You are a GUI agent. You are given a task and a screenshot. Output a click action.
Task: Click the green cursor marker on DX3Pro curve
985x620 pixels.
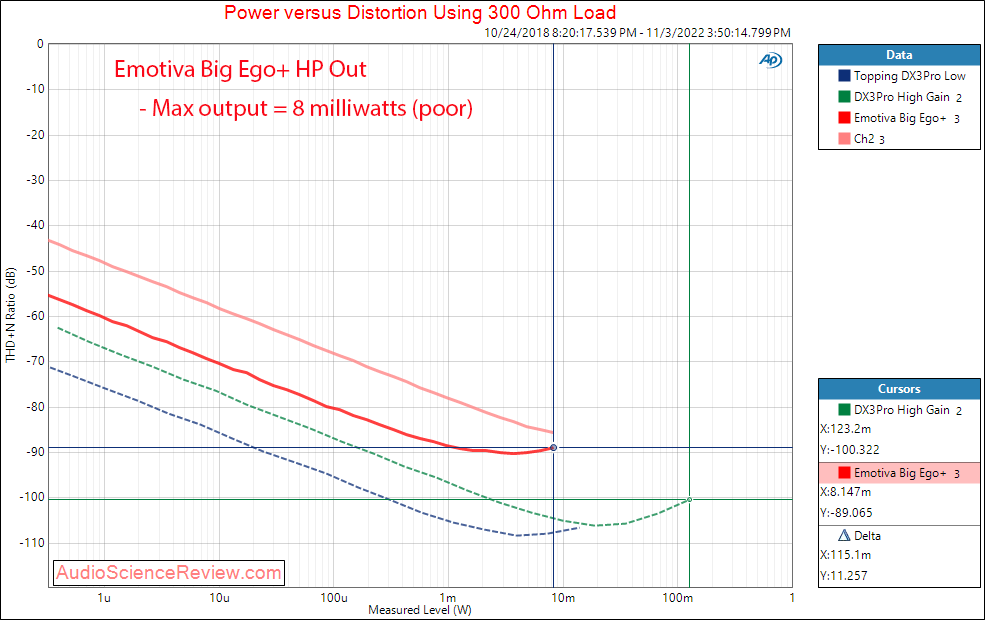[x=689, y=500]
